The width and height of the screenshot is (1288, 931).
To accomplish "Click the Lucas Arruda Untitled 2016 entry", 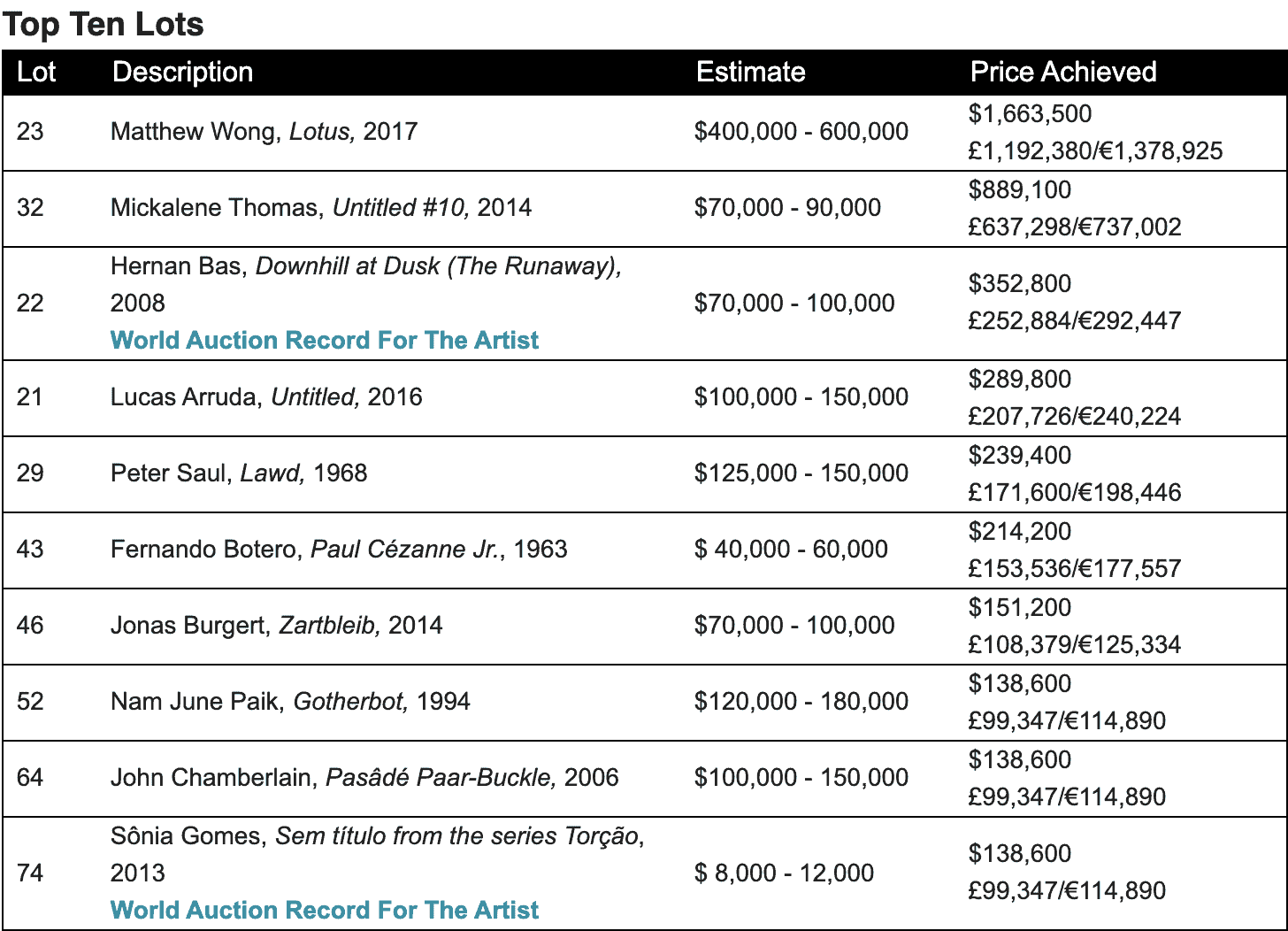I will 265,397.
